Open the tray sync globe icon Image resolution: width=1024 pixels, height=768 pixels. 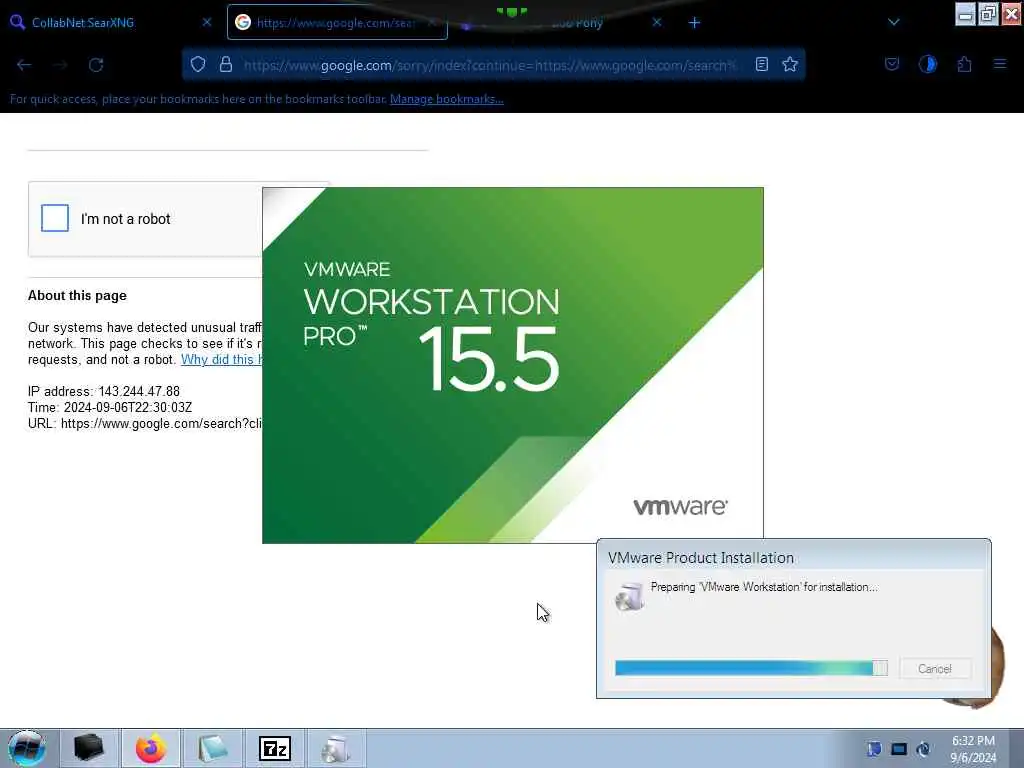tap(923, 749)
